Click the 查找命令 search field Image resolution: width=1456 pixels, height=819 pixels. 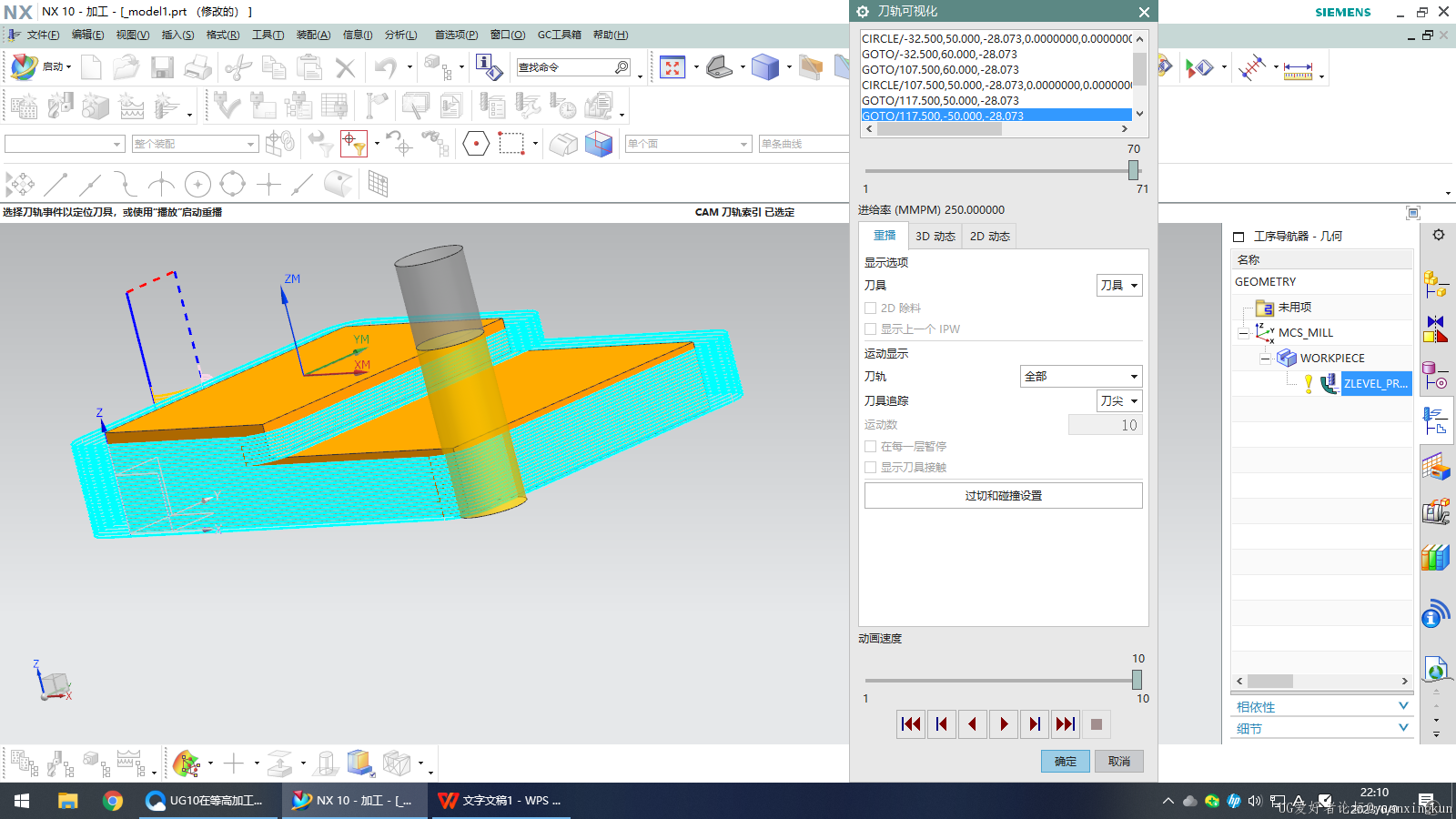(573, 67)
